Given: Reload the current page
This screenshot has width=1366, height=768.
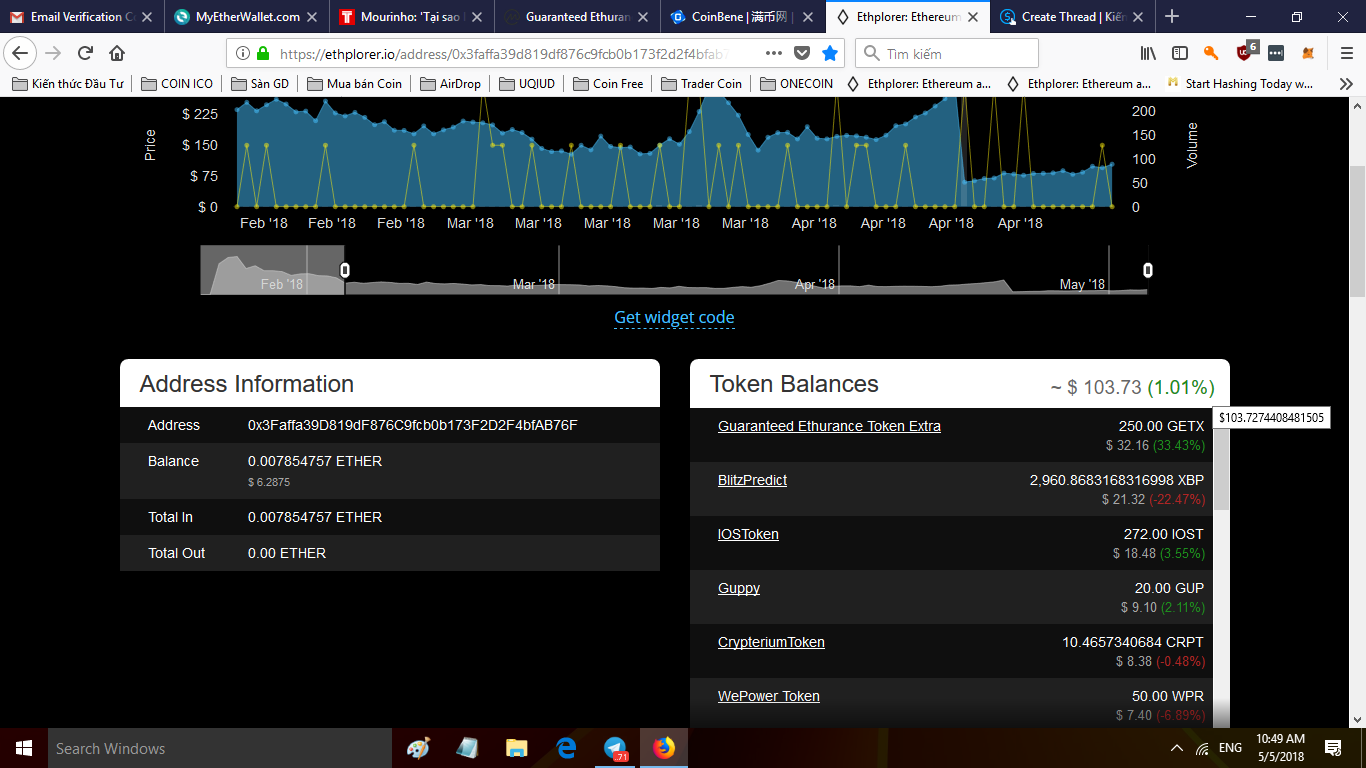Looking at the screenshot, I should point(85,53).
